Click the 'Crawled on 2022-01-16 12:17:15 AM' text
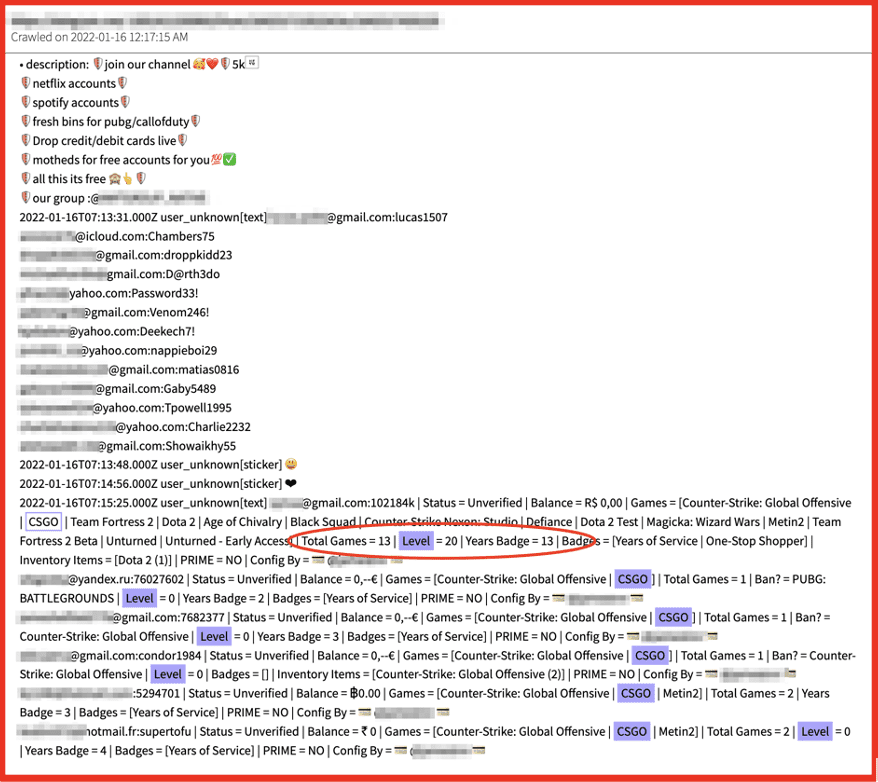Screen dimensions: 878x782 tap(100, 37)
